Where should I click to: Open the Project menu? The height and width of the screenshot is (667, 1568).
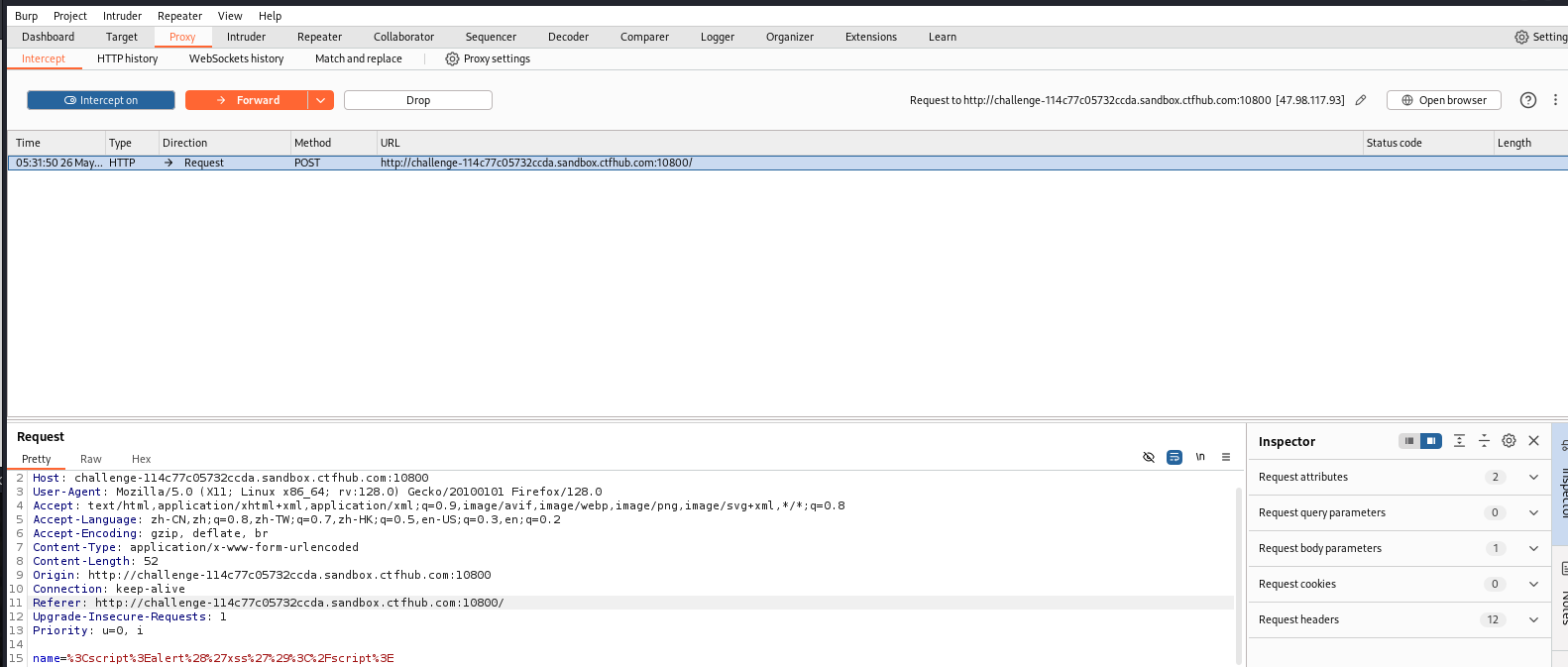[70, 16]
